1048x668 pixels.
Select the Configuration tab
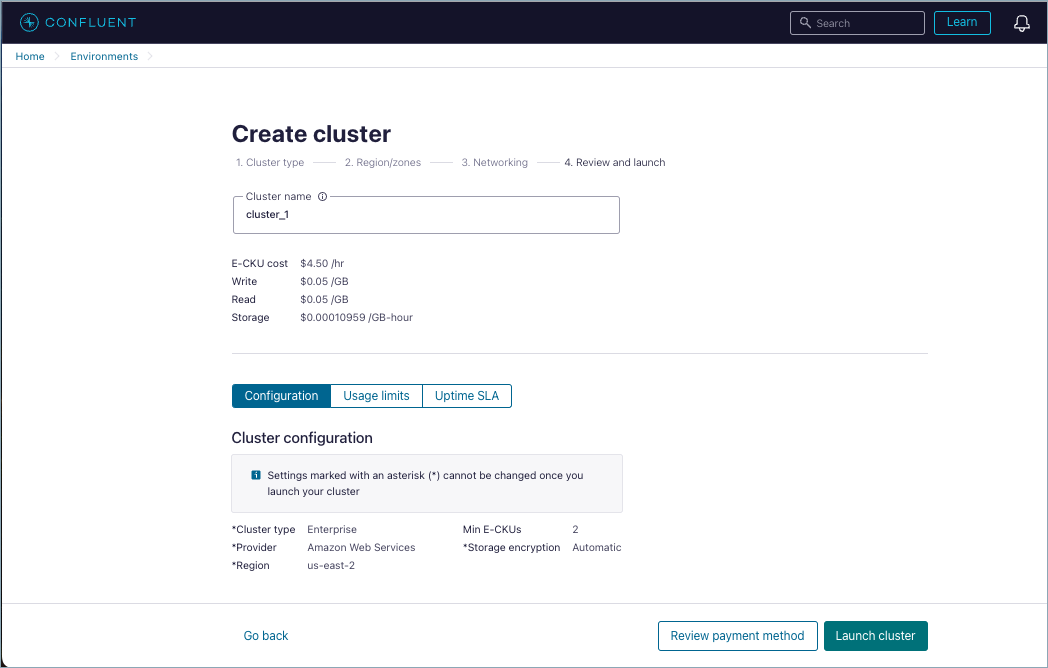pos(281,396)
